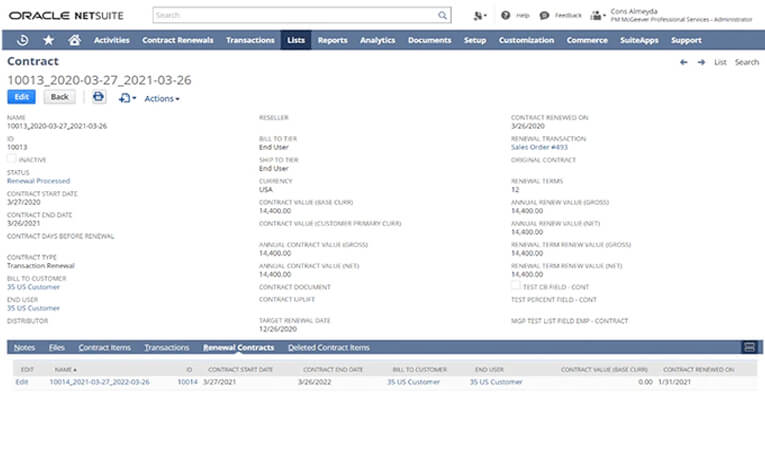This screenshot has width=765, height=450.
Task: Click inside the global Search field
Action: pos(295,16)
